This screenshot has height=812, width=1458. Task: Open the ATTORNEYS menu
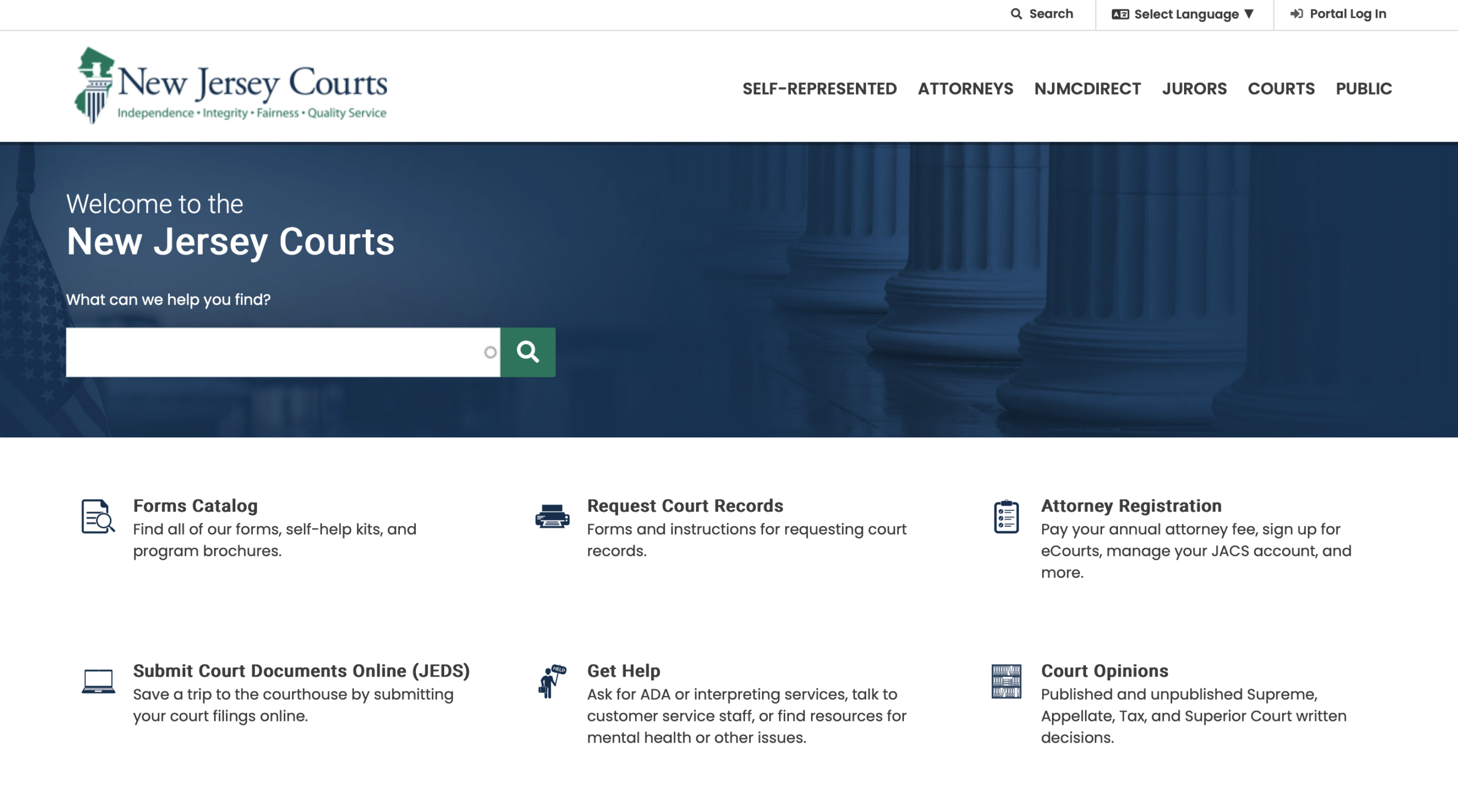click(965, 89)
